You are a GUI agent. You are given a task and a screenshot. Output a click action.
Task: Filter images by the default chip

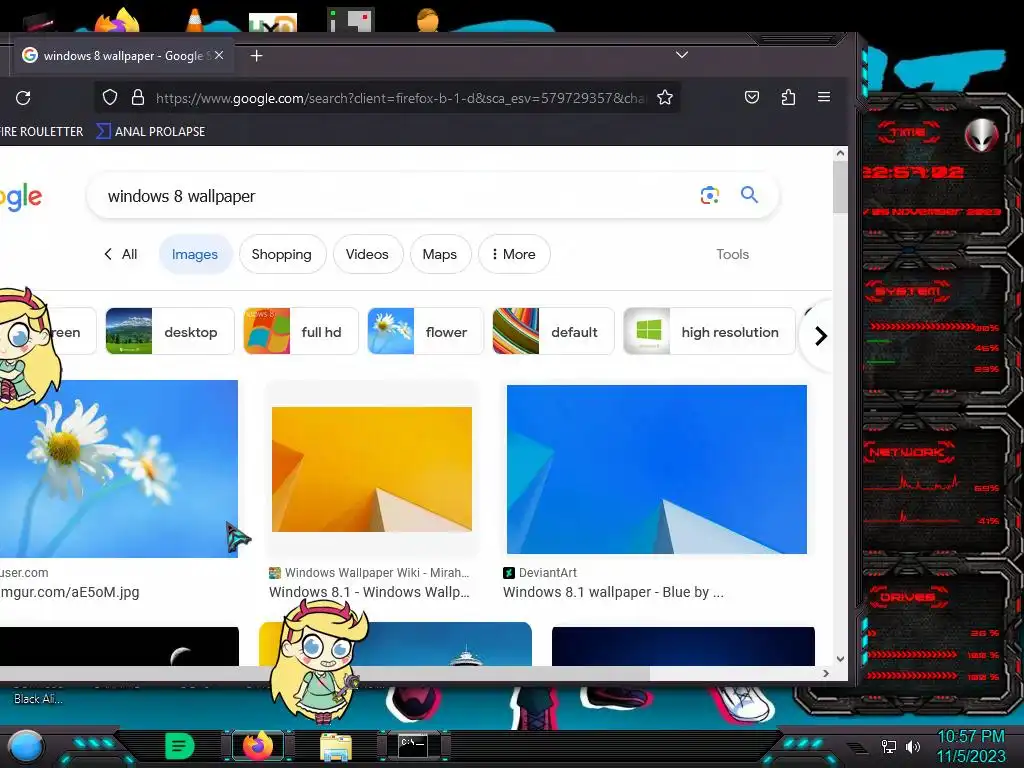553,332
